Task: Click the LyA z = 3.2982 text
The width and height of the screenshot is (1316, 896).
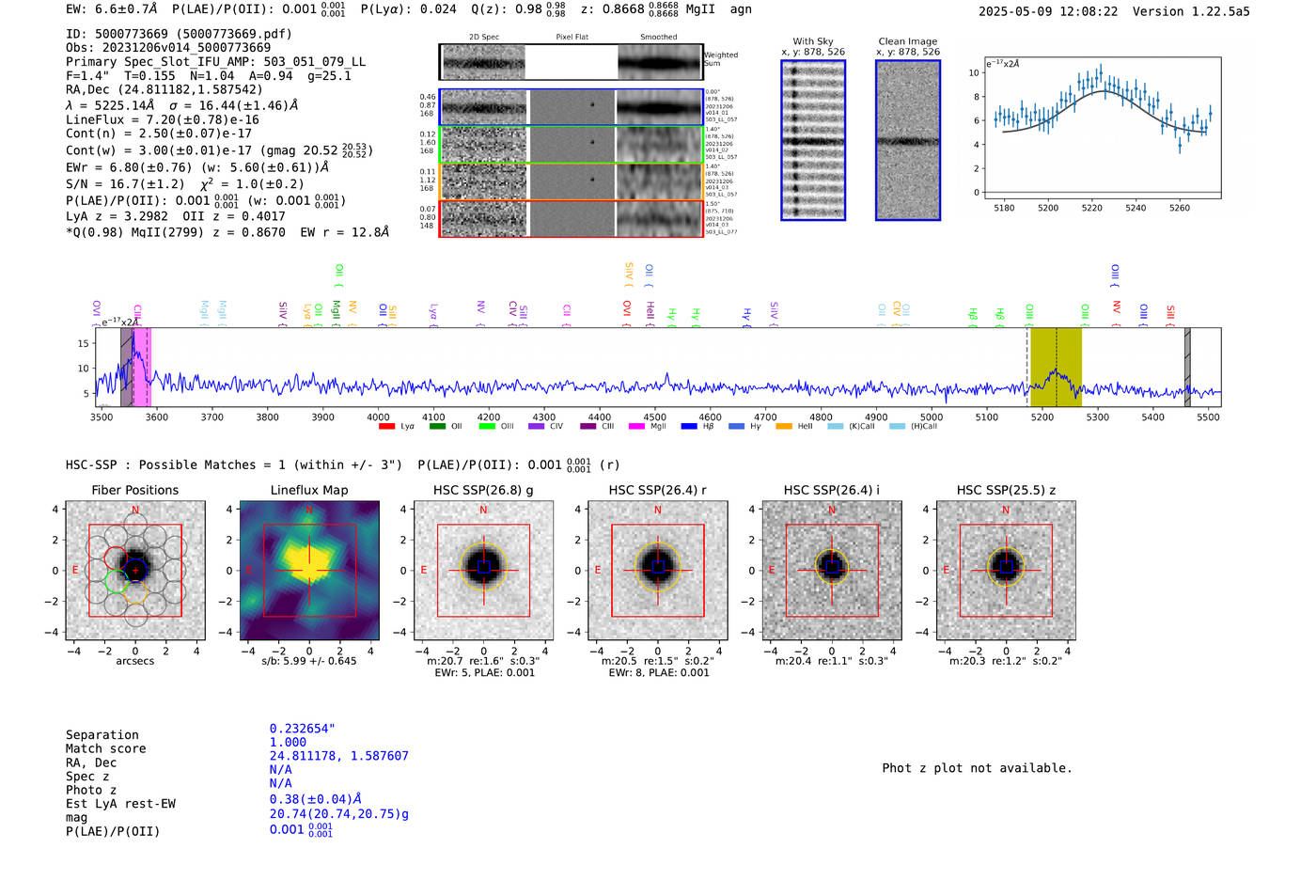Action: (117, 216)
